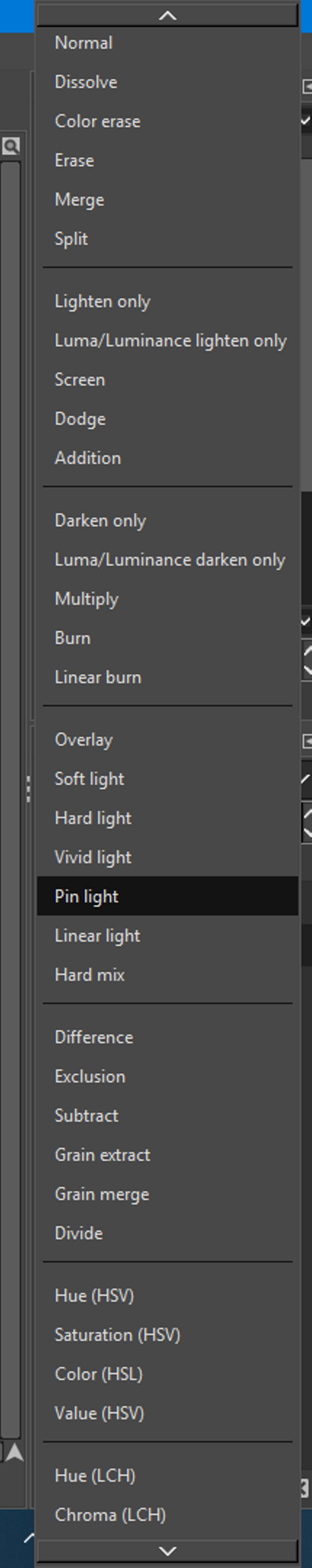
Task: Select the Normal blend mode
Action: (x=167, y=43)
